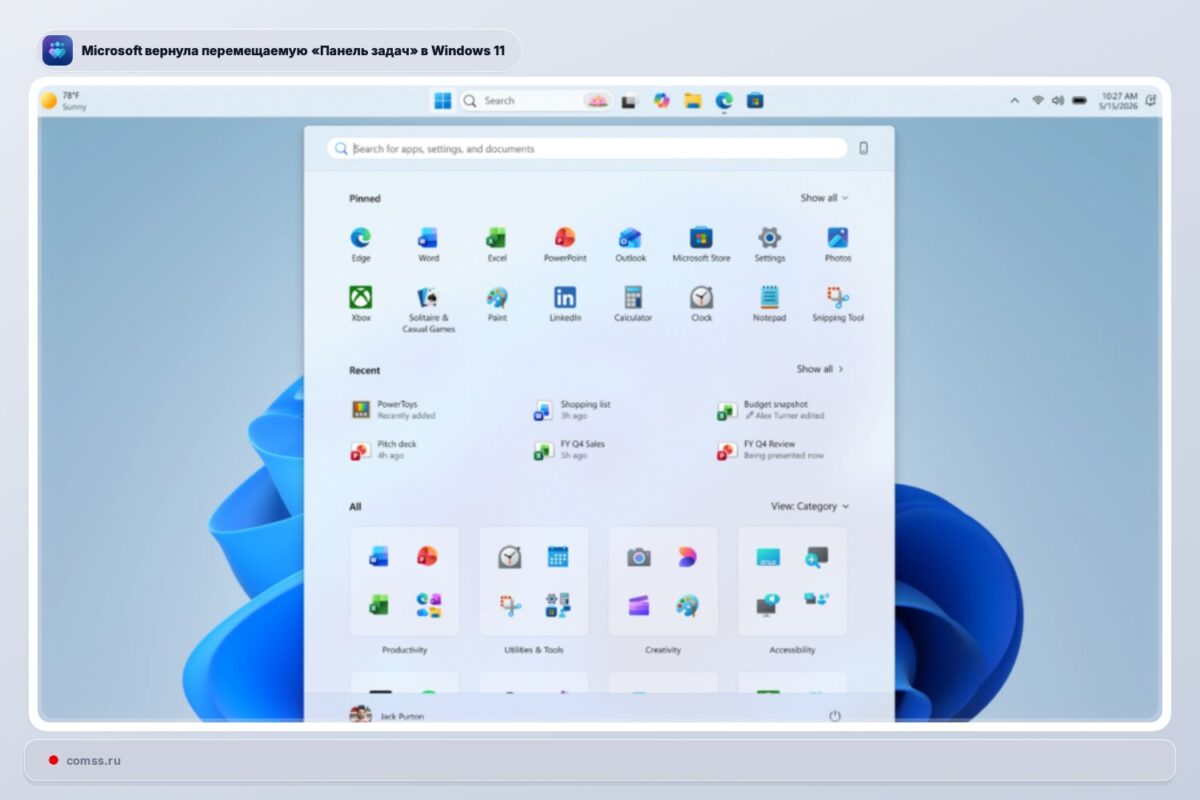
Task: Click the volume speaker icon in tray
Action: [x=1058, y=100]
